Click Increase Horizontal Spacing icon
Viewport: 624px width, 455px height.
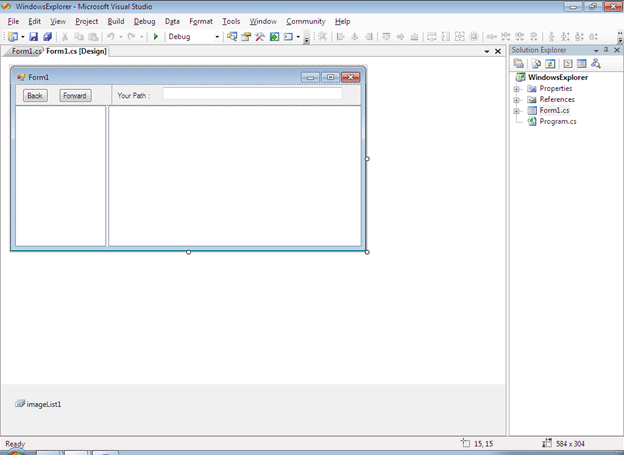tap(505, 37)
